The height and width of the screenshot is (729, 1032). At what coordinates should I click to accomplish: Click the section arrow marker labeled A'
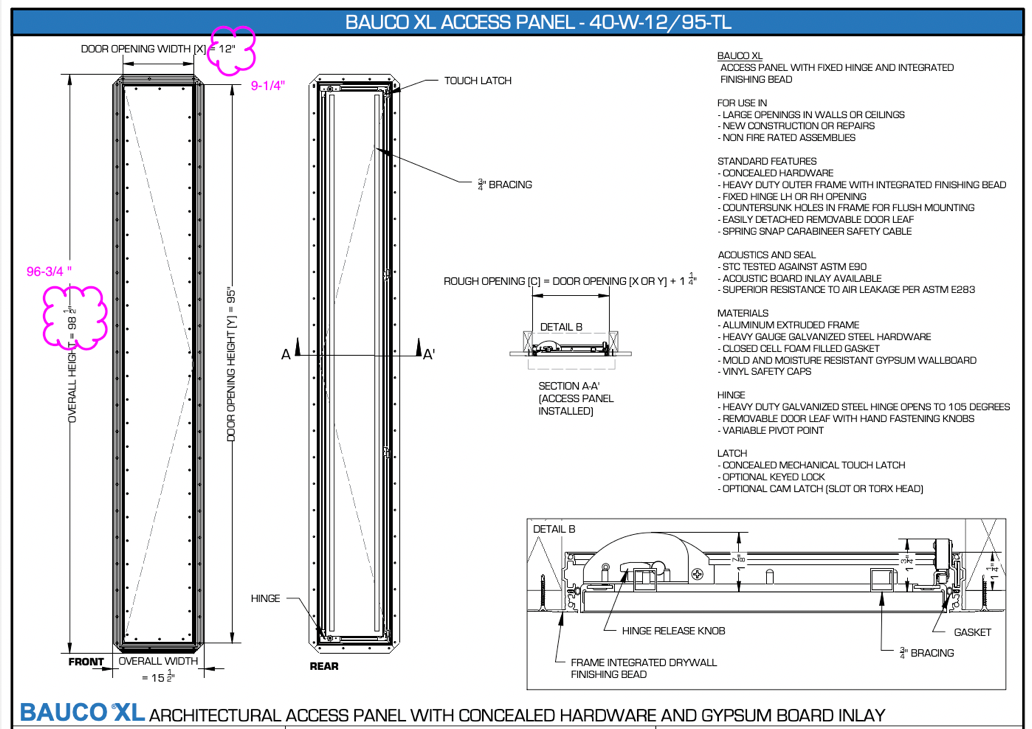pyautogui.click(x=422, y=353)
